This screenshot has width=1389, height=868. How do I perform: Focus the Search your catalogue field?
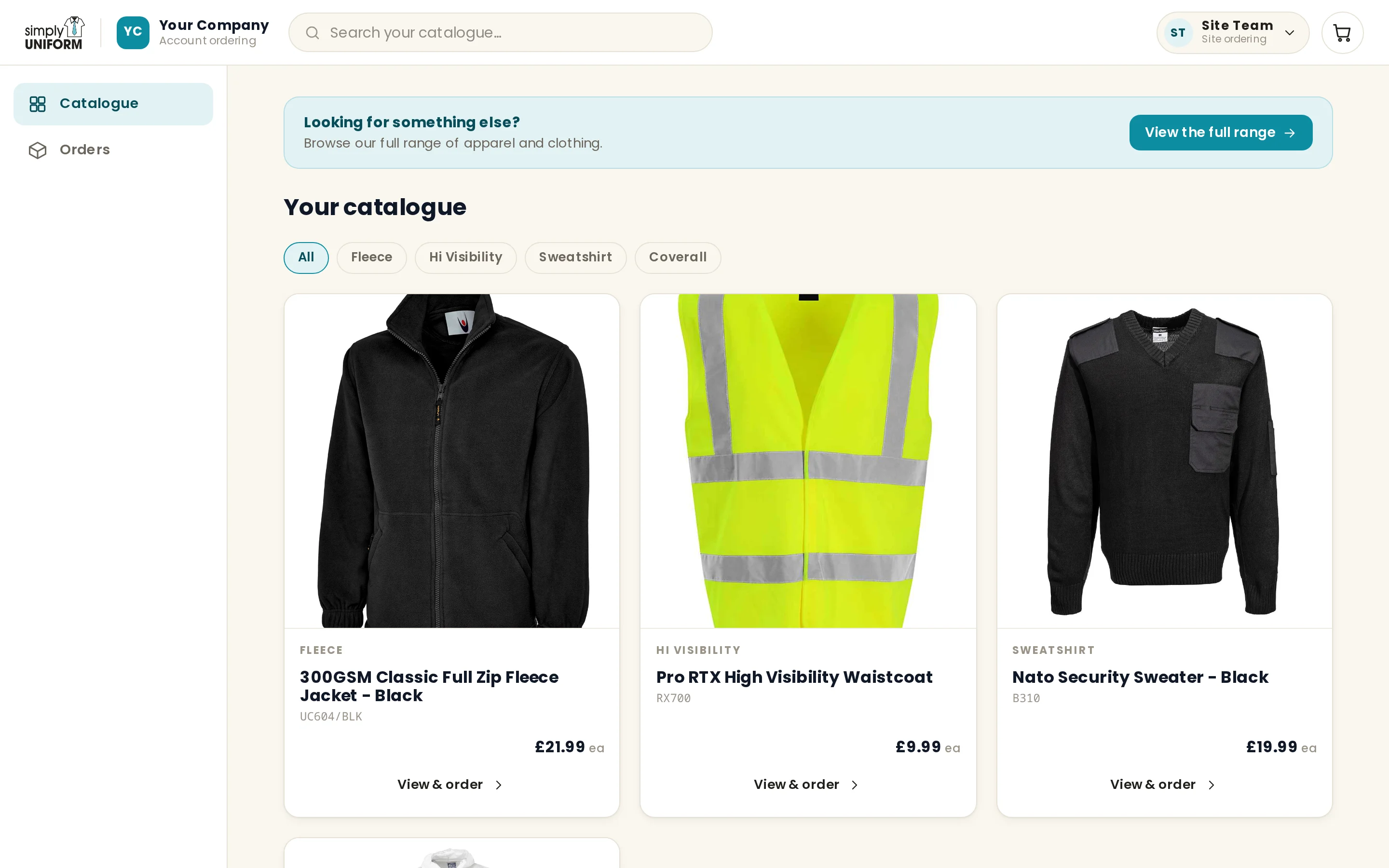tap(500, 33)
